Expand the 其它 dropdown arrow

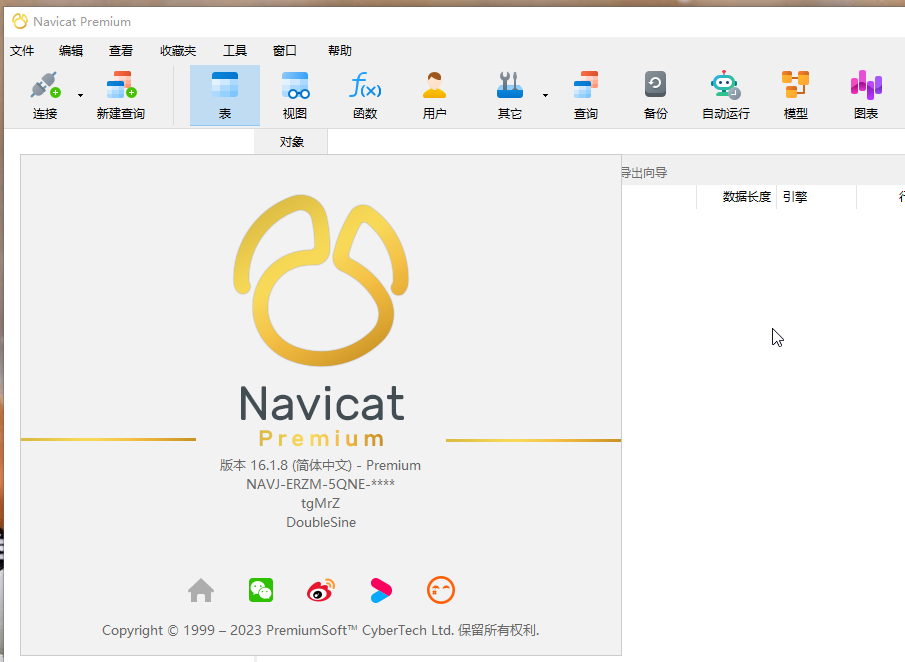545,95
